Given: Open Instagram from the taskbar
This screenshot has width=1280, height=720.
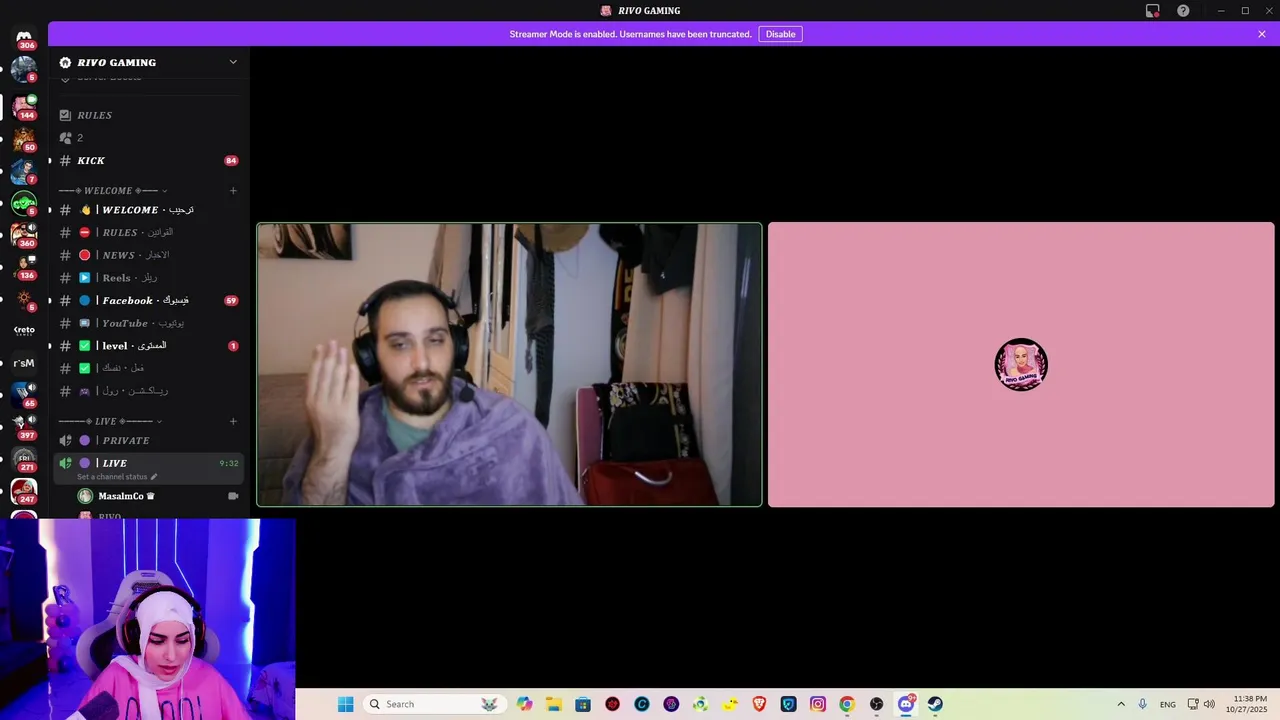Looking at the screenshot, I should (x=818, y=704).
